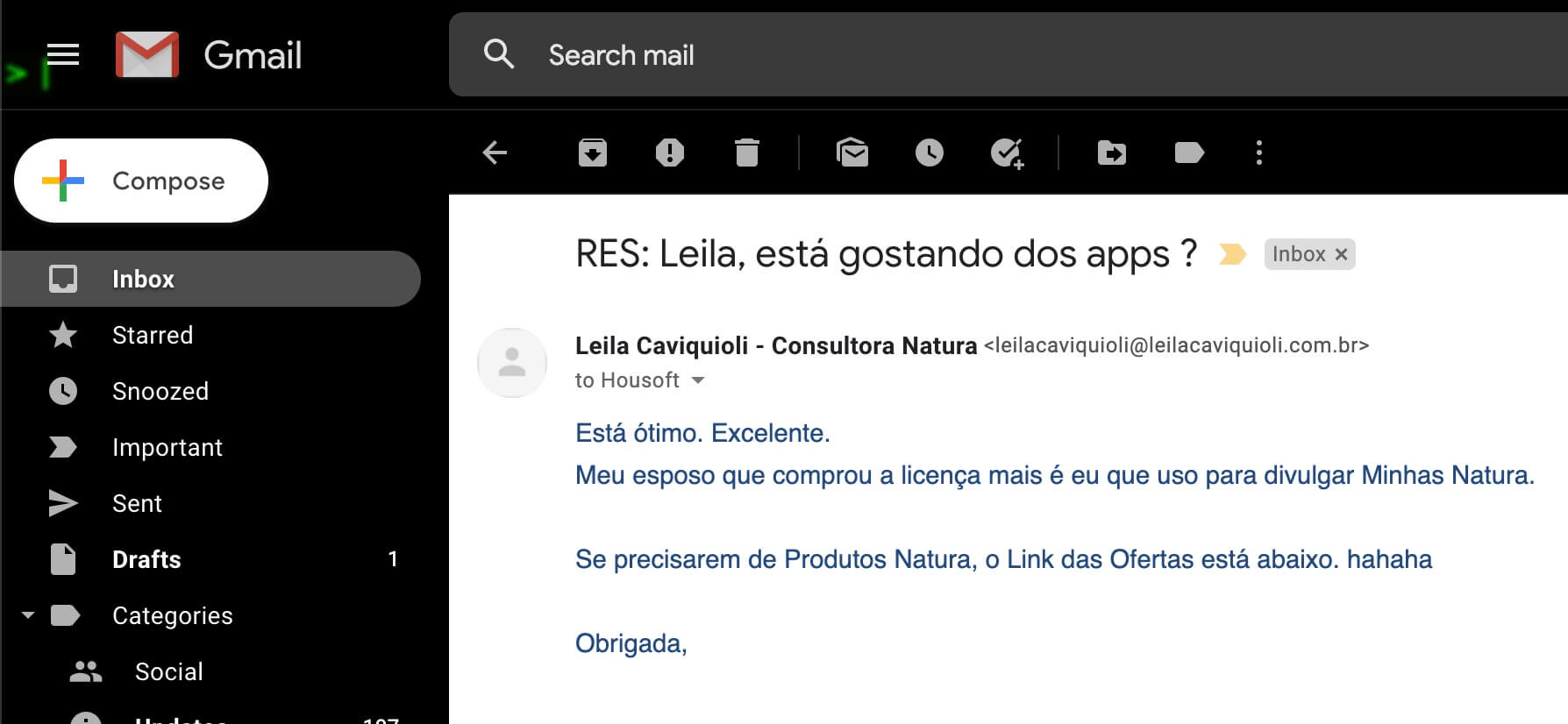This screenshot has height=724, width=1568.
Task: Click the Search mail field
Action: tap(965, 55)
